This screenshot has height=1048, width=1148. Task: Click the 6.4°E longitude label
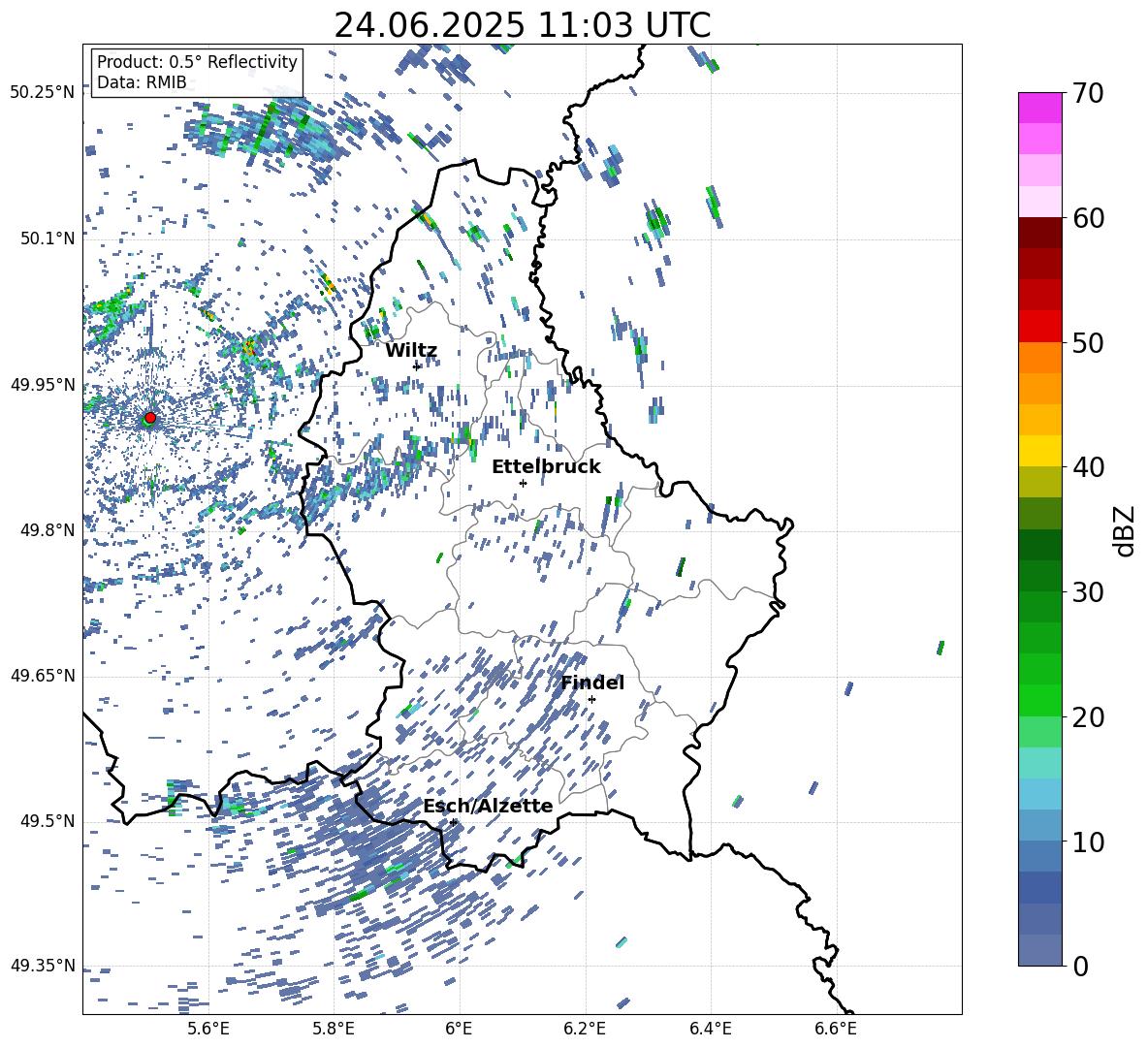coord(710,1029)
